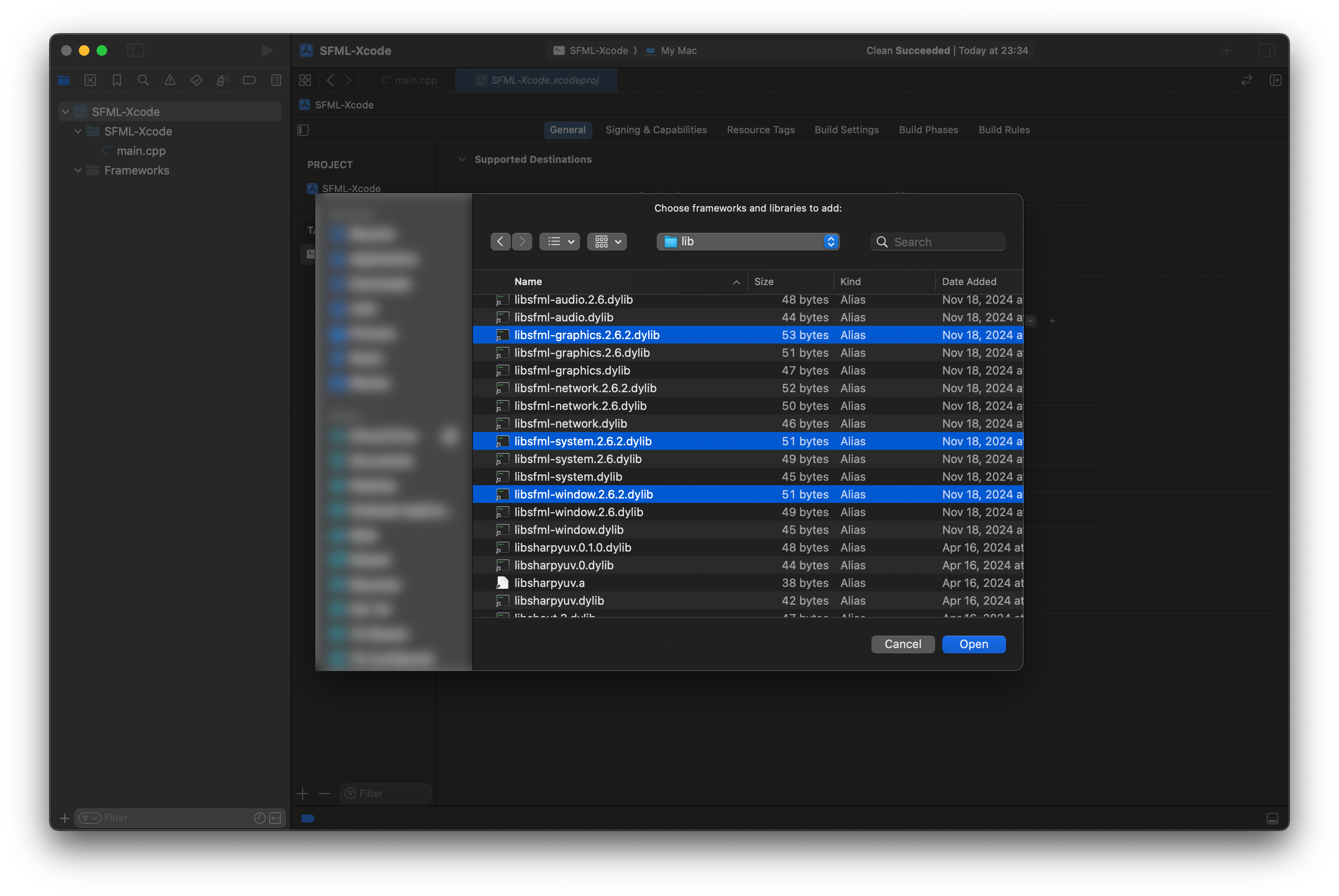
Task: Select libsfml-audio.2.6.dylib file
Action: click(747, 299)
